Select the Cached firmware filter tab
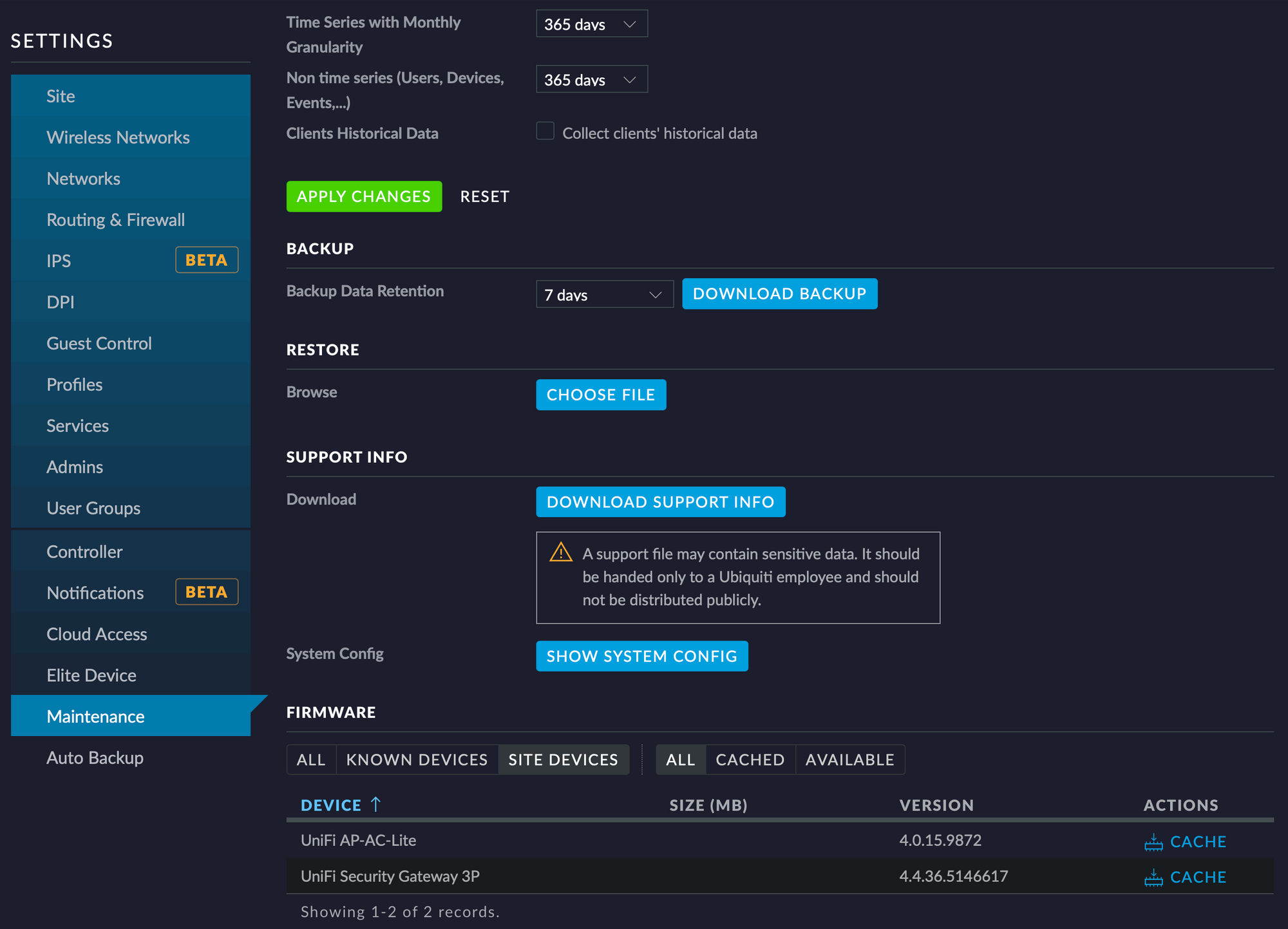This screenshot has width=1288, height=929. [x=750, y=760]
